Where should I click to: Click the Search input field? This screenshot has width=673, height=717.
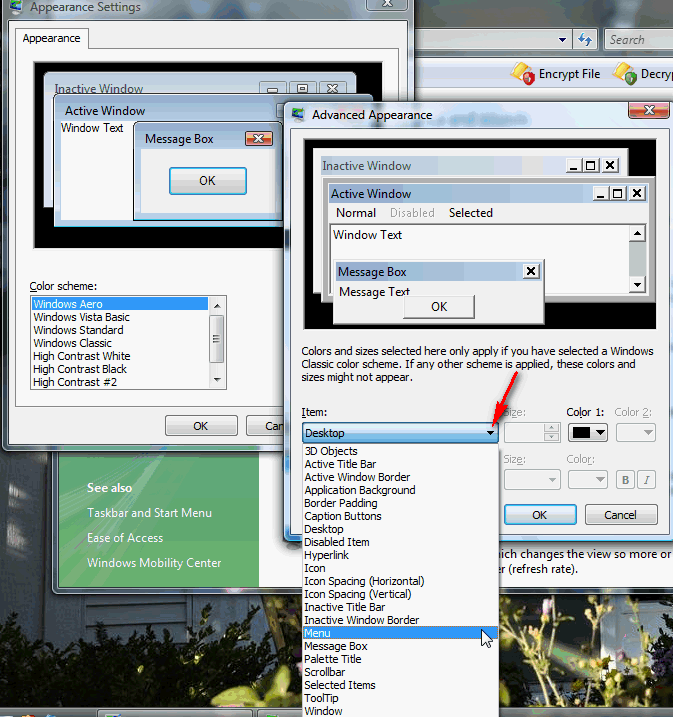639,40
